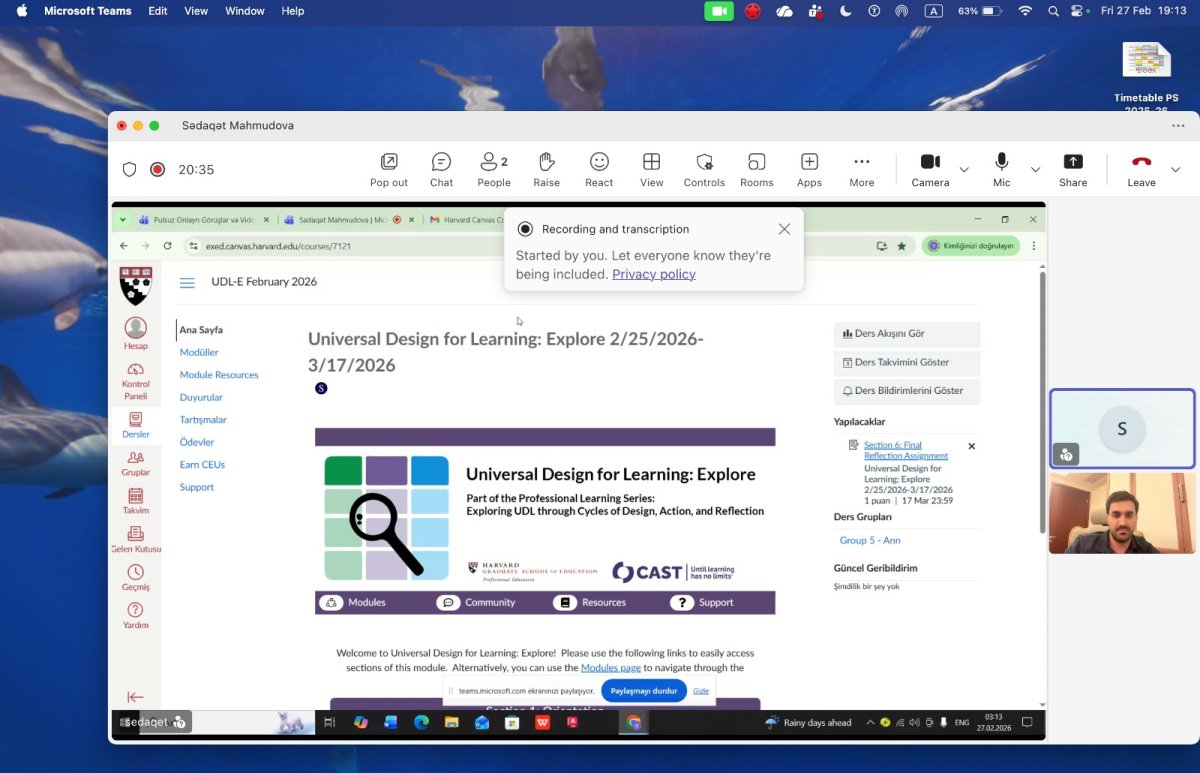Select Duyurular in course navigation

coord(201,397)
